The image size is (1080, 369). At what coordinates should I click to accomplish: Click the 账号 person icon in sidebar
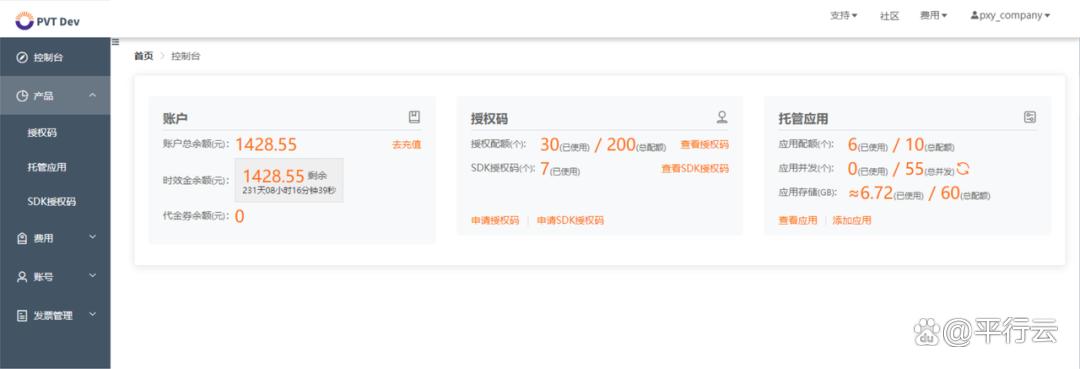[x=22, y=277]
